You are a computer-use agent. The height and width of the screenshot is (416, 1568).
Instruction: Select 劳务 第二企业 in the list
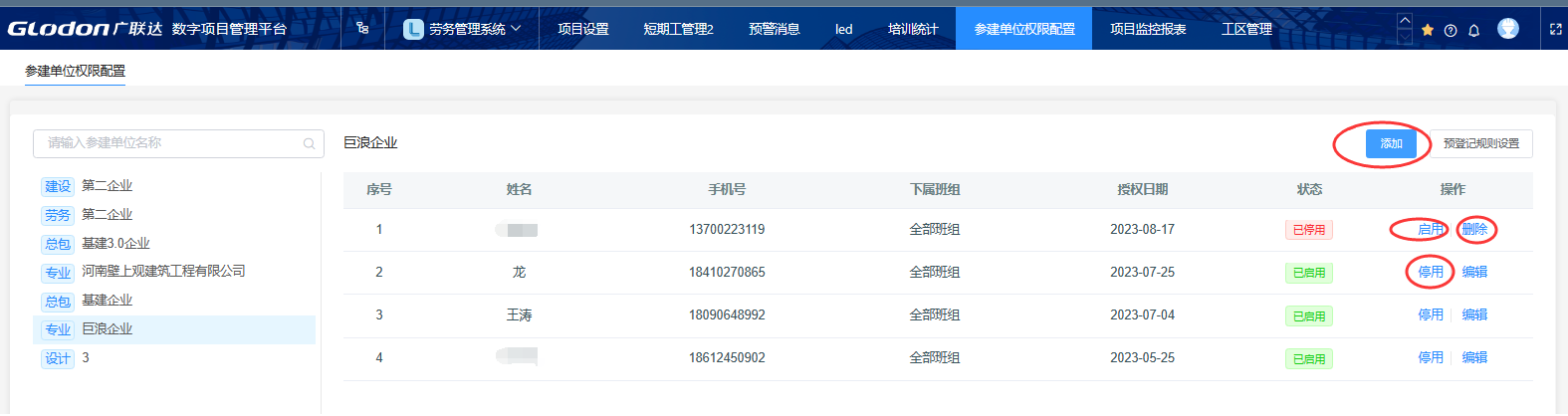[174, 215]
